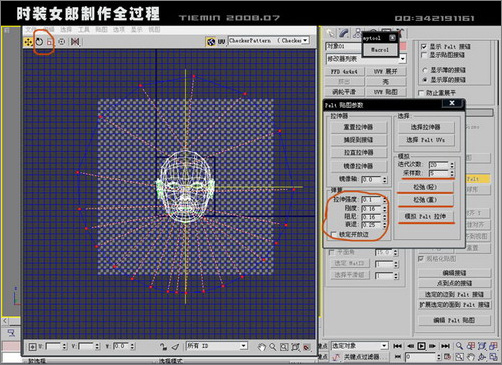Open the Create panel tab icon
The image size is (502, 365).
(x=331, y=33)
